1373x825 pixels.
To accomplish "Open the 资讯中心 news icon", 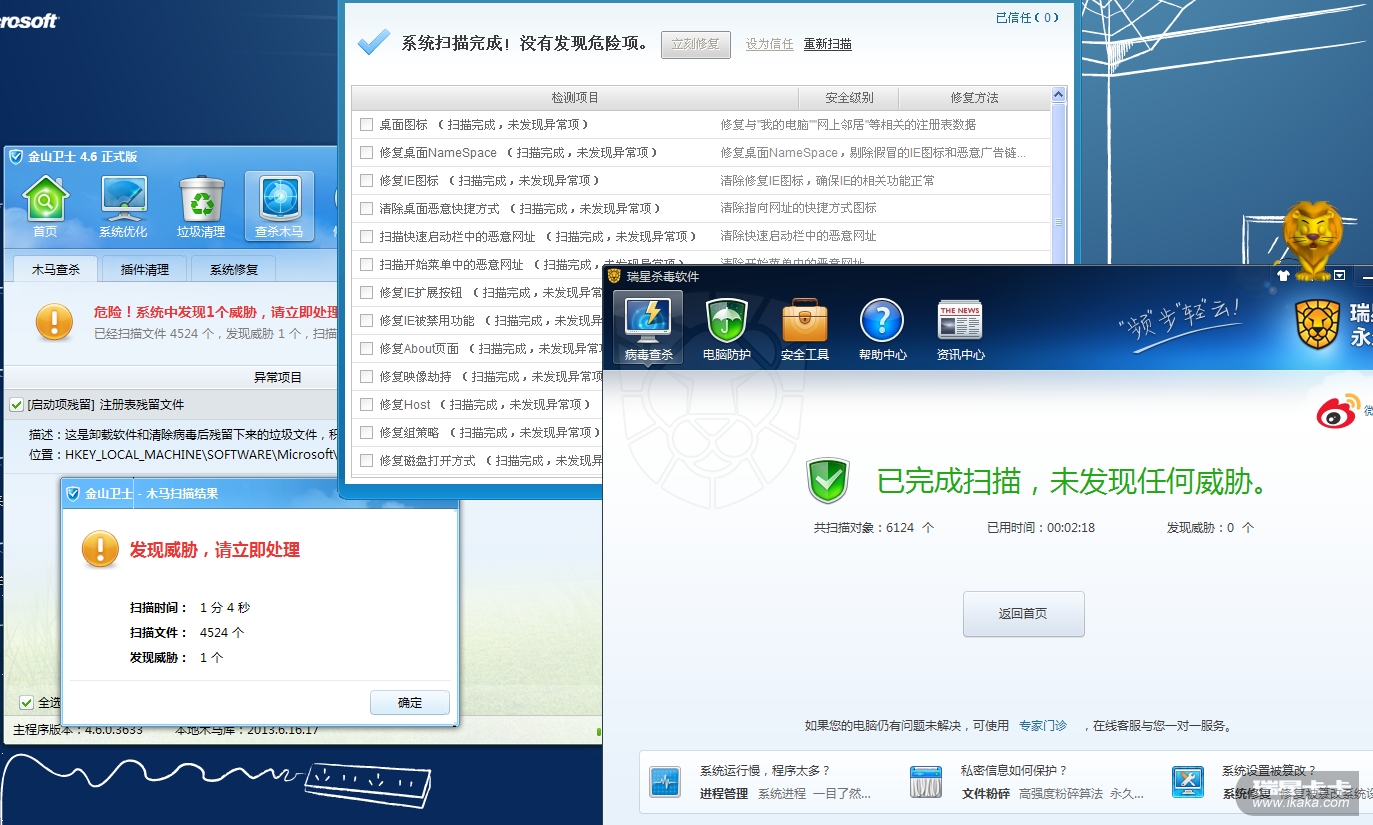I will (960, 328).
